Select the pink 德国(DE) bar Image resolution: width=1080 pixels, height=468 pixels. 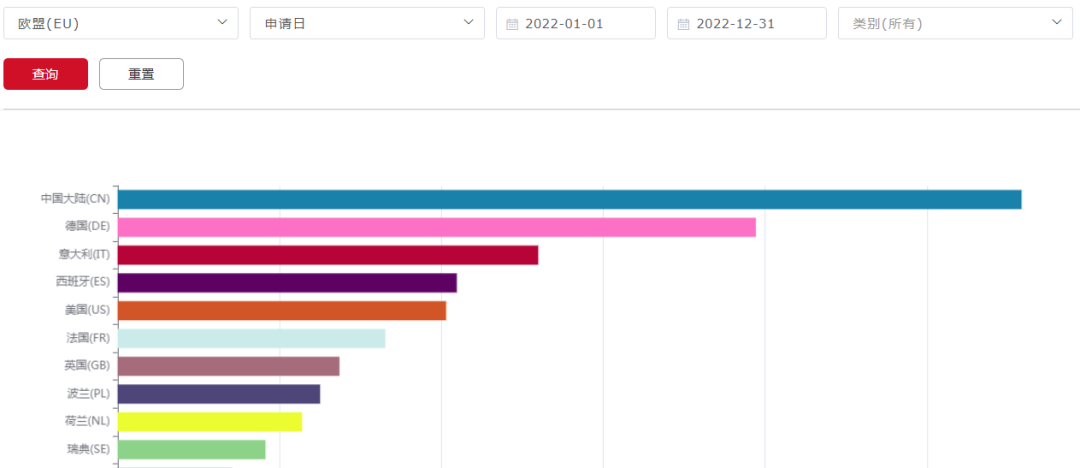pyautogui.click(x=436, y=227)
